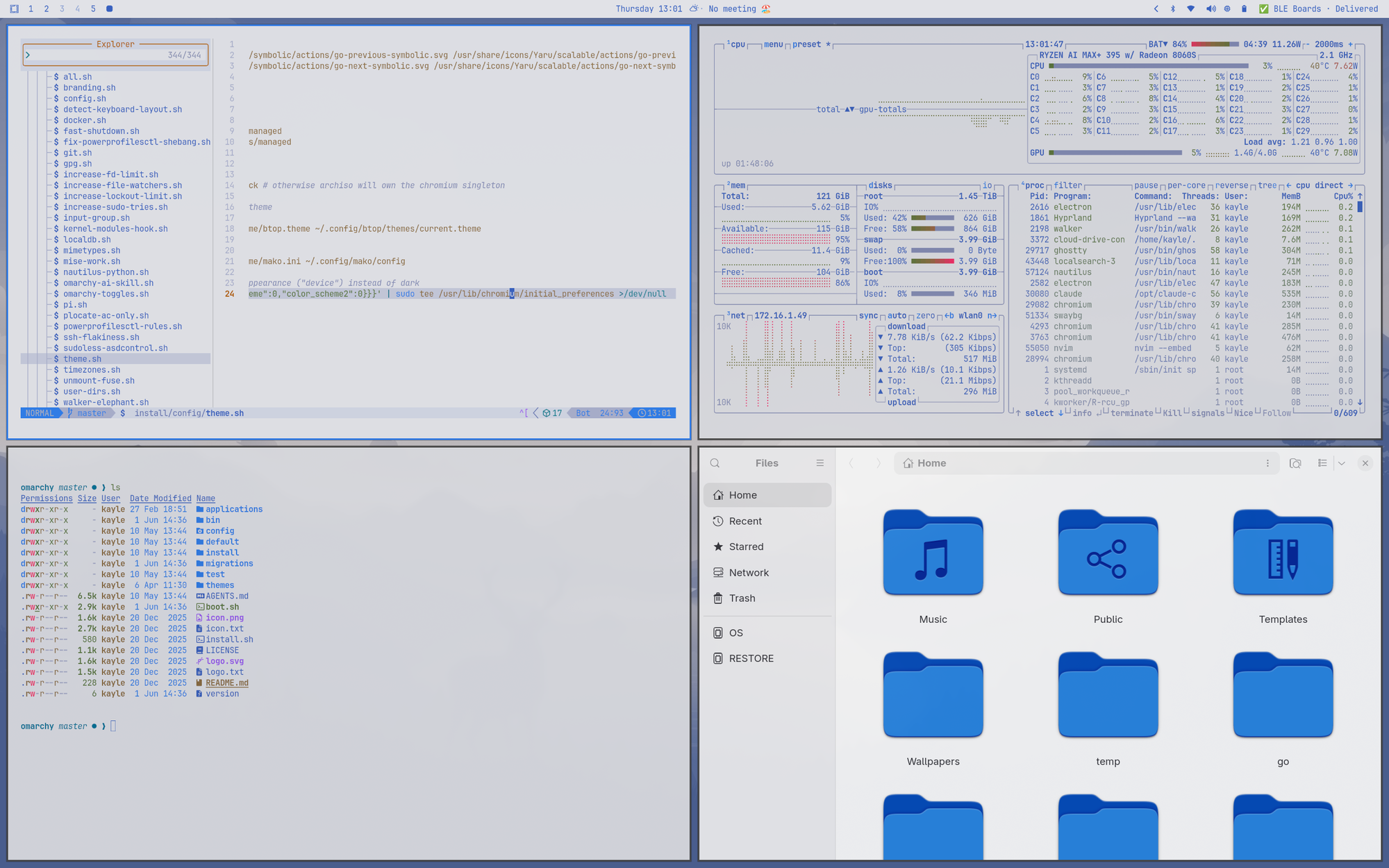Toggle sync in btop net box
The height and width of the screenshot is (868, 1389).
(868, 315)
